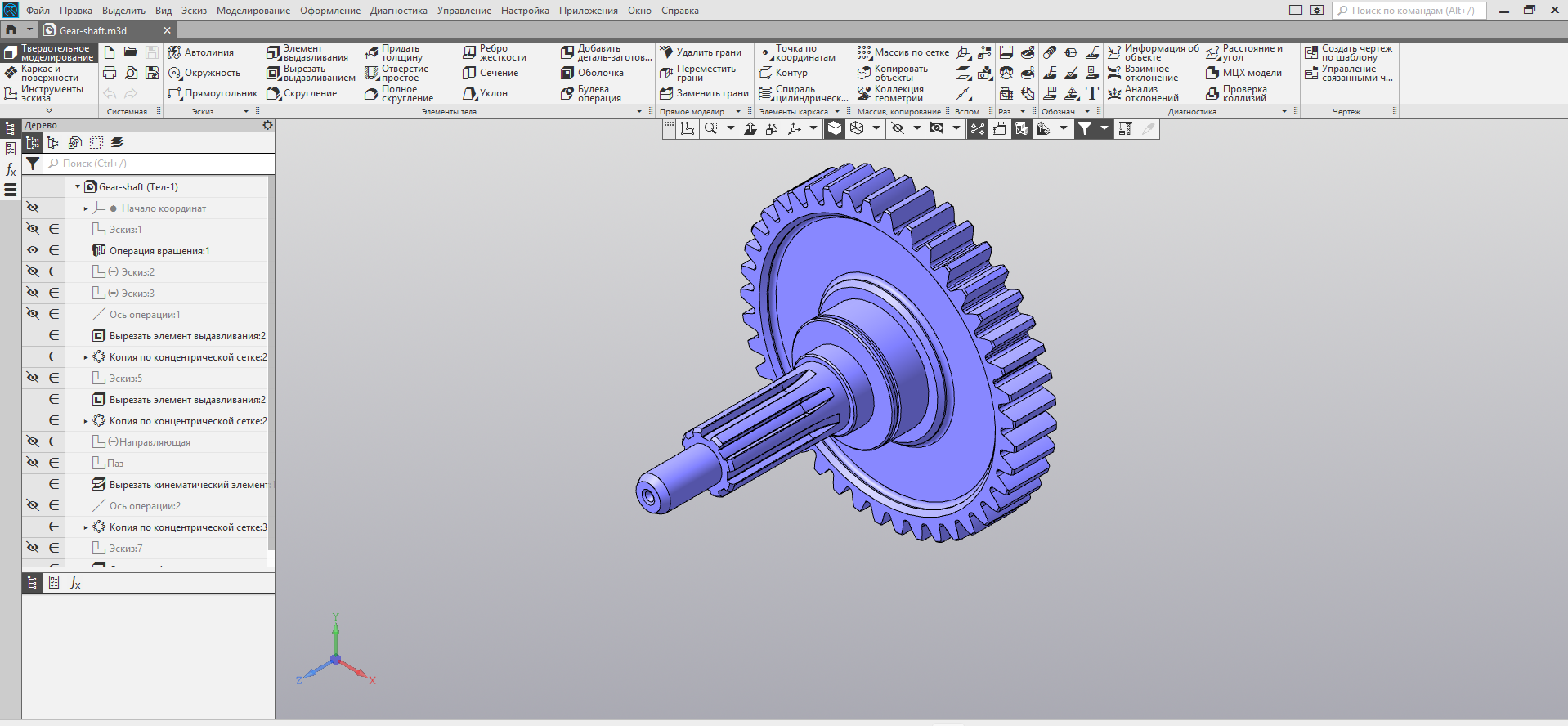Open variables fx tab at tree bottom

point(75,583)
